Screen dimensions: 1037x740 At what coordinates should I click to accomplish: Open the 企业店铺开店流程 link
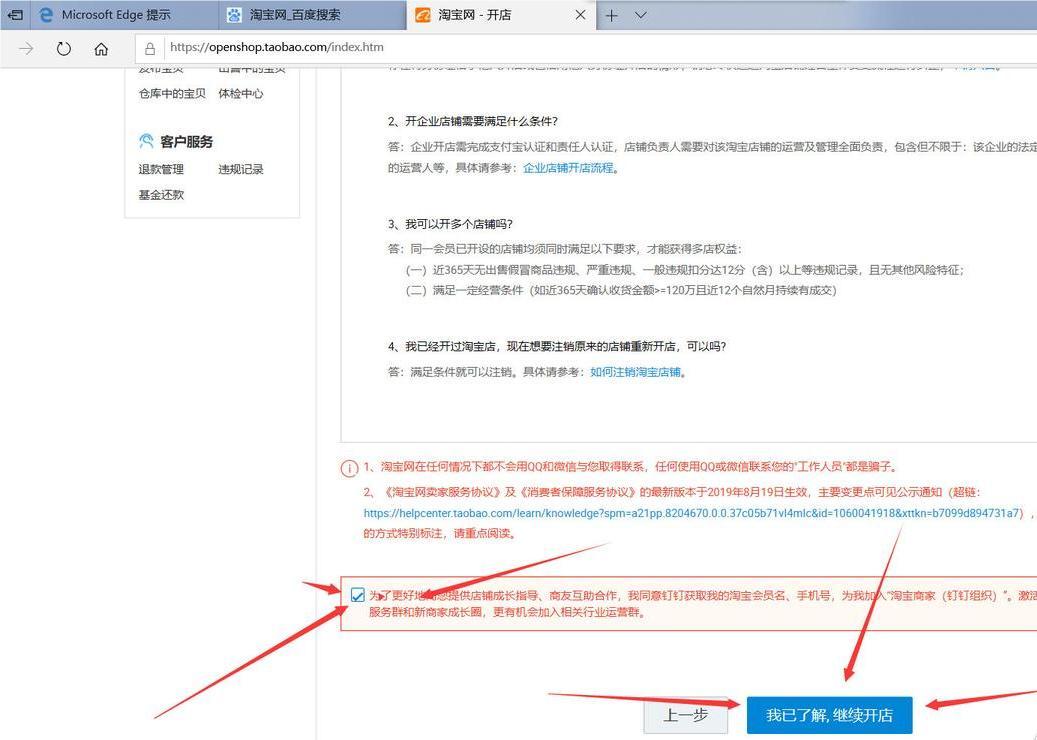coord(567,168)
